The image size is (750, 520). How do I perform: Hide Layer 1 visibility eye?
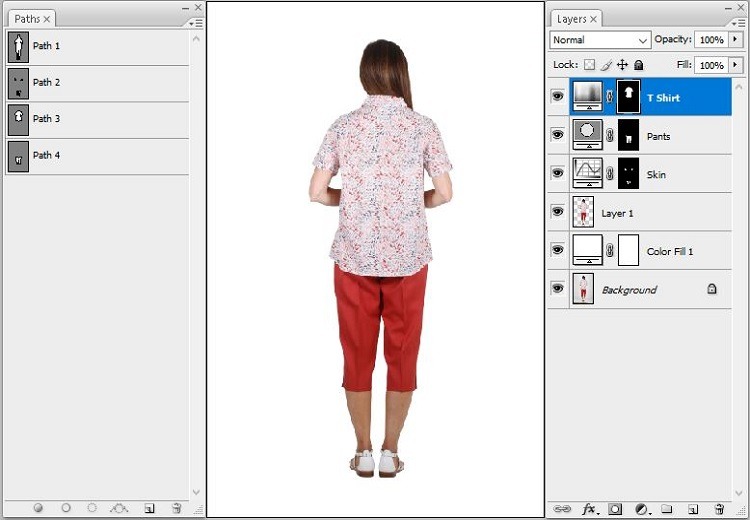(x=558, y=211)
